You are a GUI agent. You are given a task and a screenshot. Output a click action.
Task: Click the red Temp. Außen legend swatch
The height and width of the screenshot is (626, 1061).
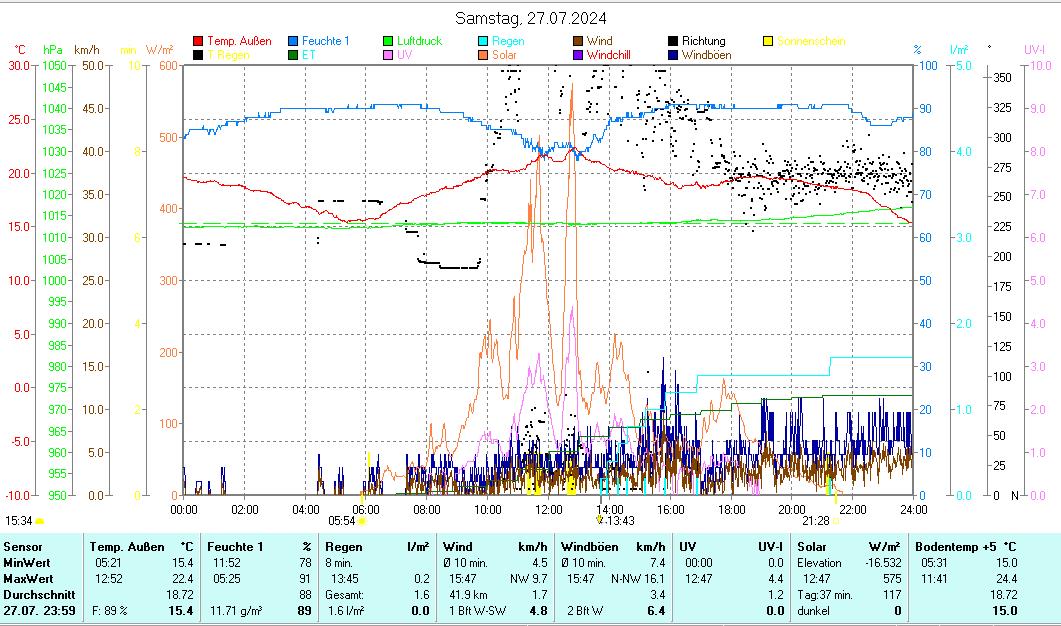coord(198,41)
